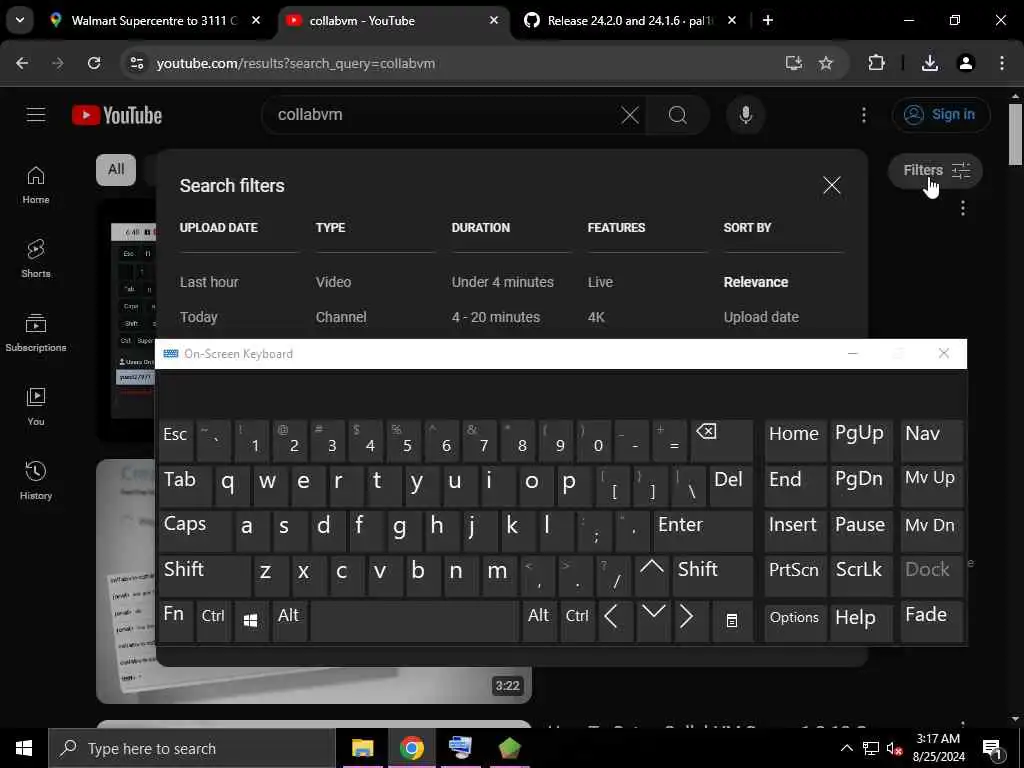Viewport: 1024px width, 768px height.
Task: Open Shorts in sidebar
Action: (x=36, y=259)
